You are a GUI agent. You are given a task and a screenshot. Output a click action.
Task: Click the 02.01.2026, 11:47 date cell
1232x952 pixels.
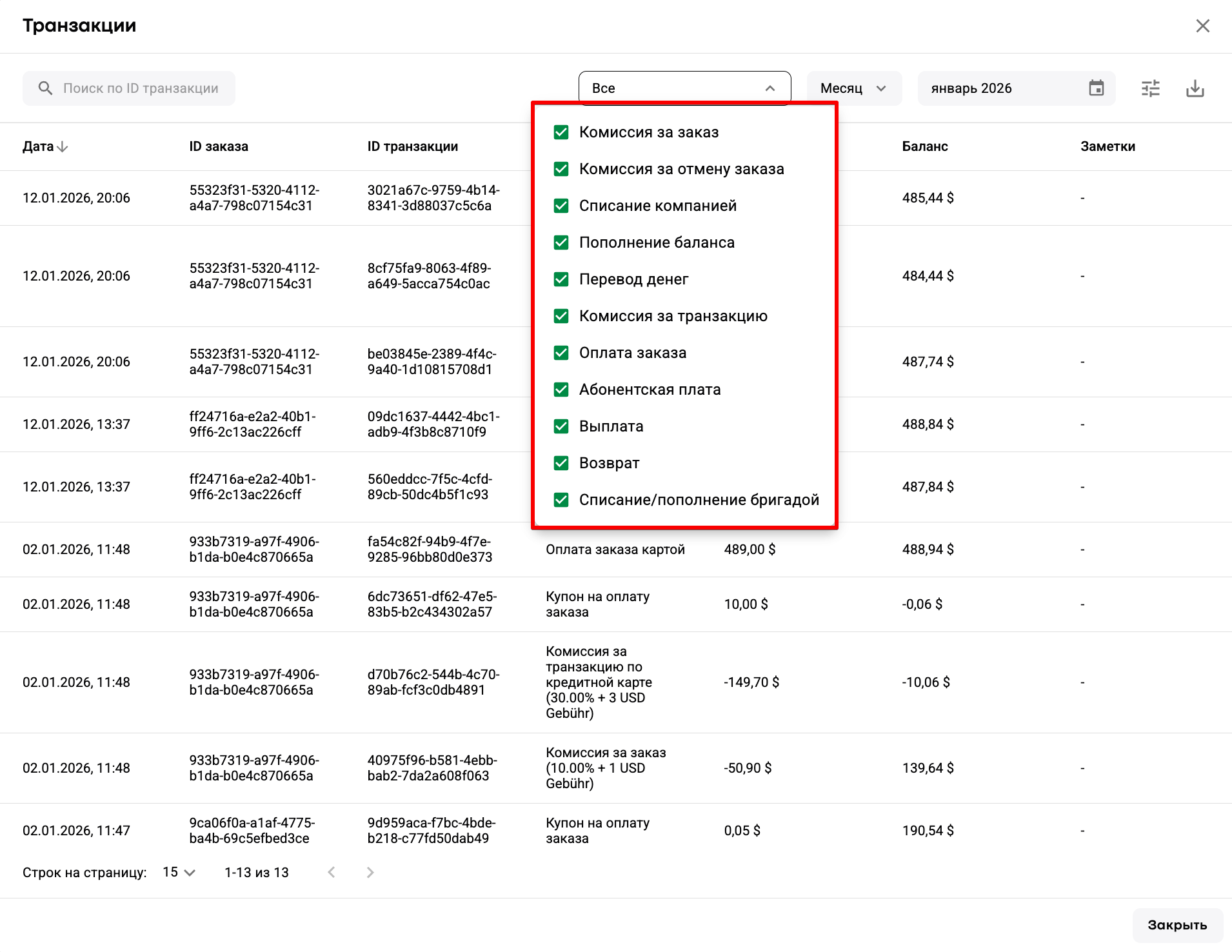point(76,831)
